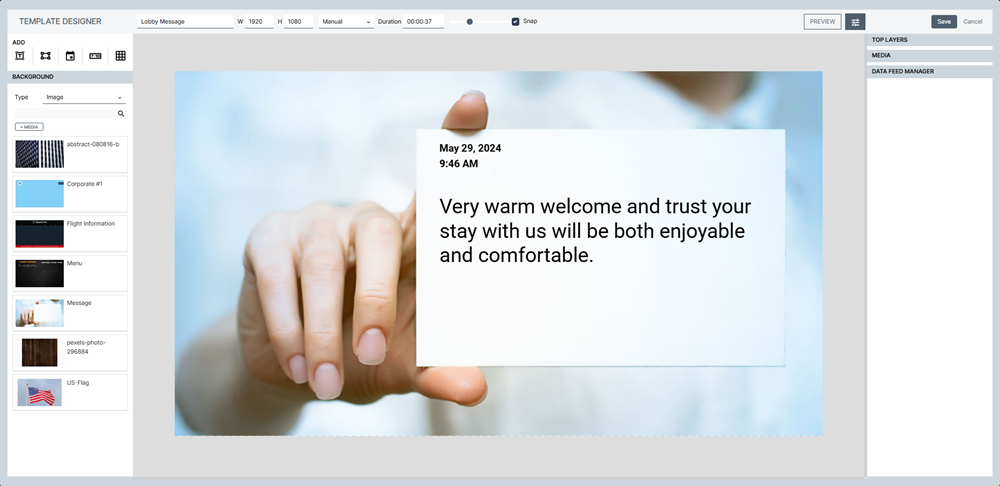
Task: Open the settings sliders button next to Preview
Action: click(855, 22)
